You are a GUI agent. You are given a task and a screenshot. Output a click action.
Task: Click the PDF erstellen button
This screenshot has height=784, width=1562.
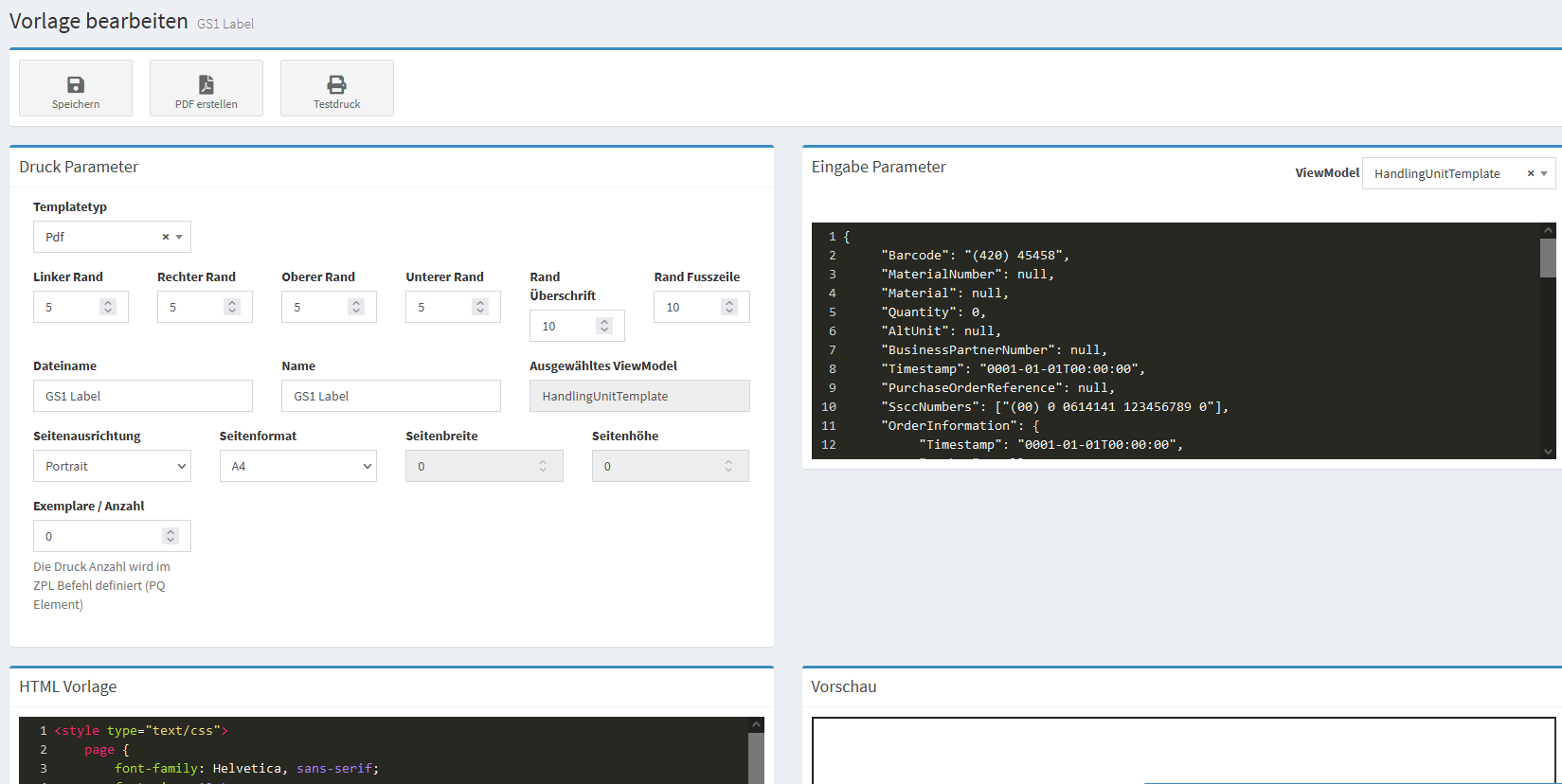click(206, 88)
